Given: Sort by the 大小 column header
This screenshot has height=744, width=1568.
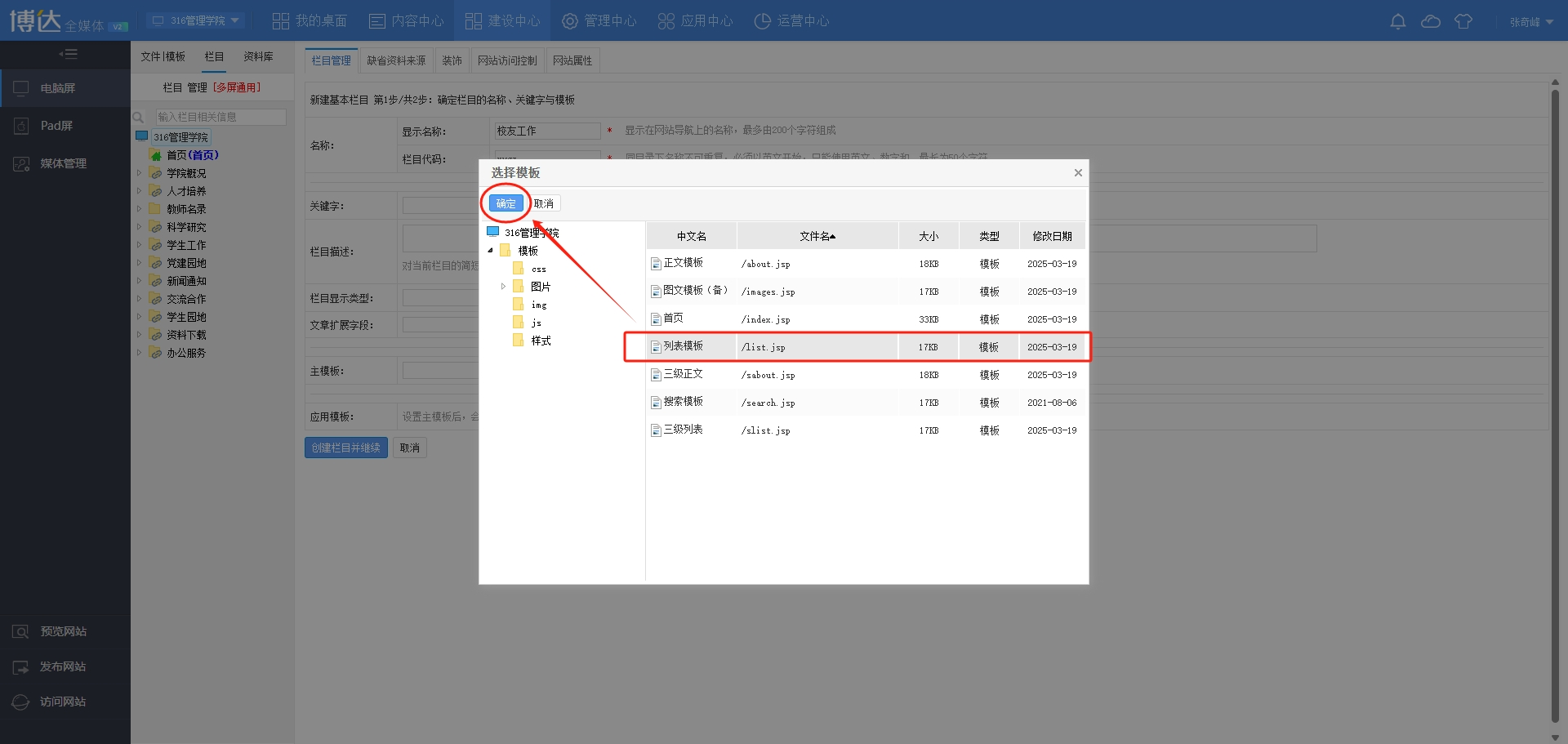Looking at the screenshot, I should 929,236.
